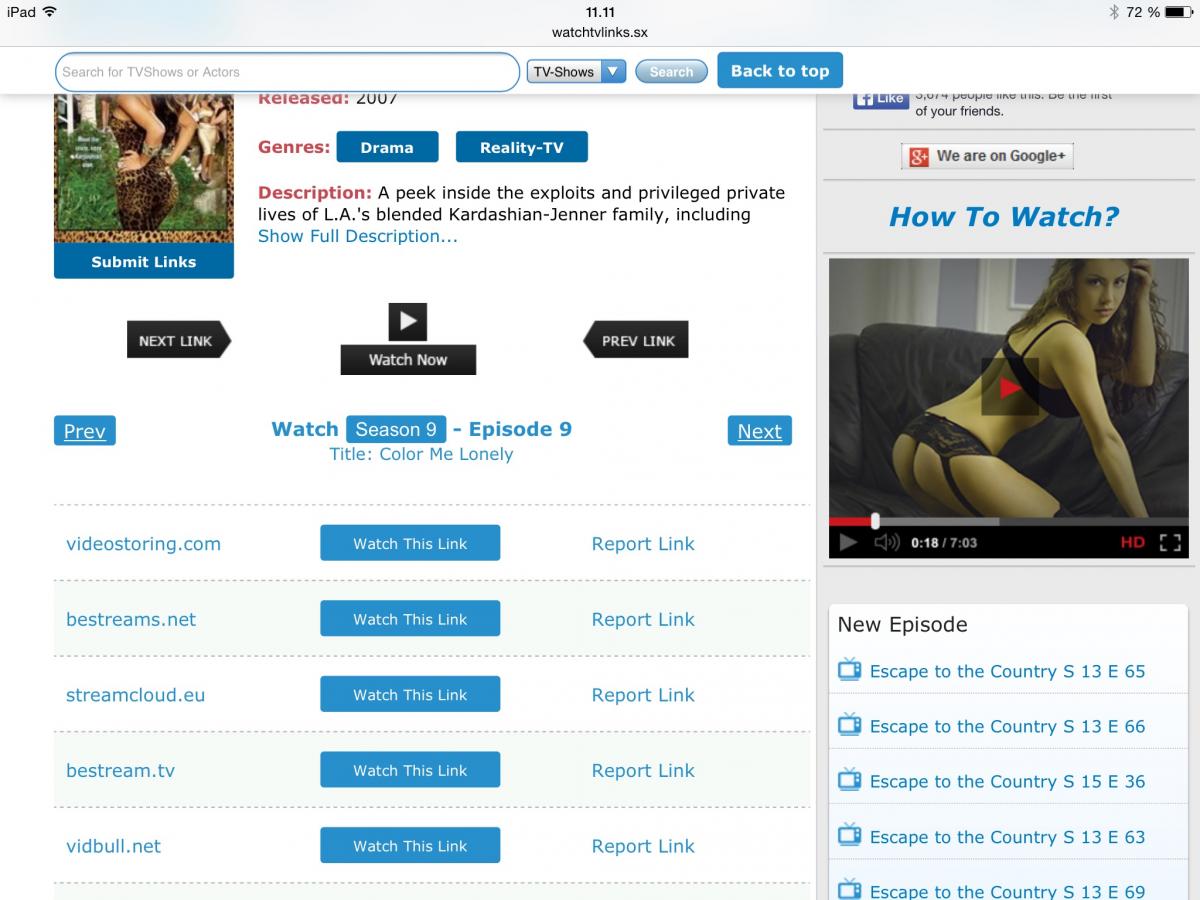
Task: Select the Drama genre tag
Action: click(387, 147)
